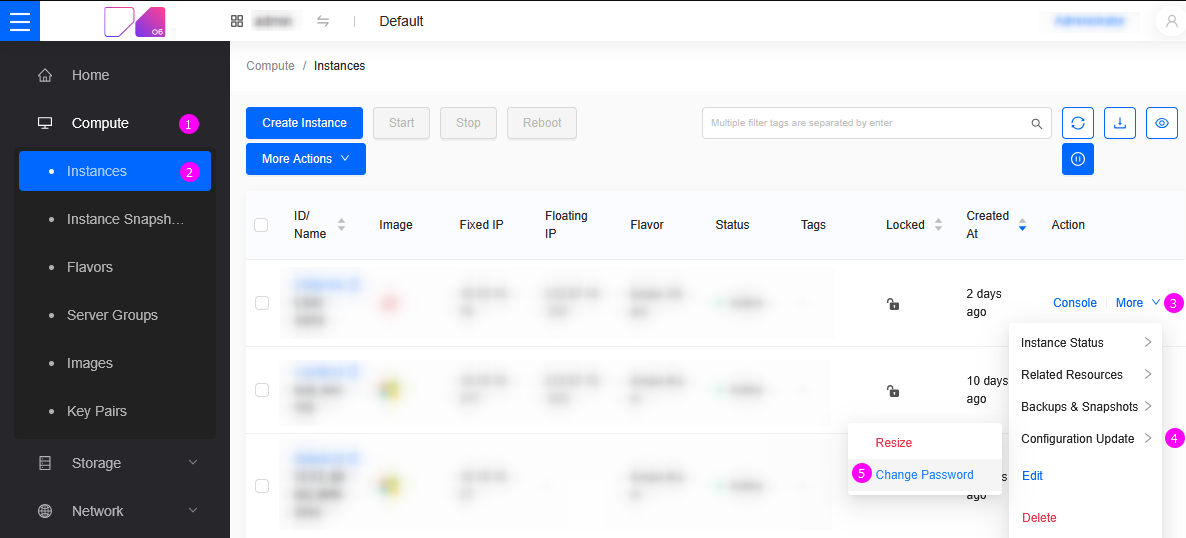This screenshot has width=1186, height=538.
Task: Choose Change Password from the submenu
Action: point(925,475)
